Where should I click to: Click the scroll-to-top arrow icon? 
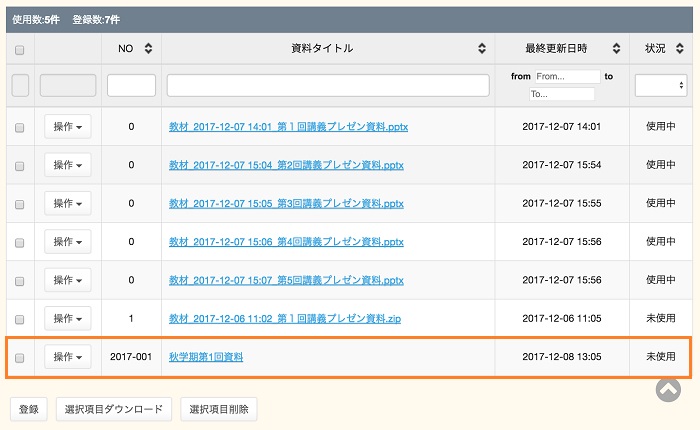coord(668,388)
